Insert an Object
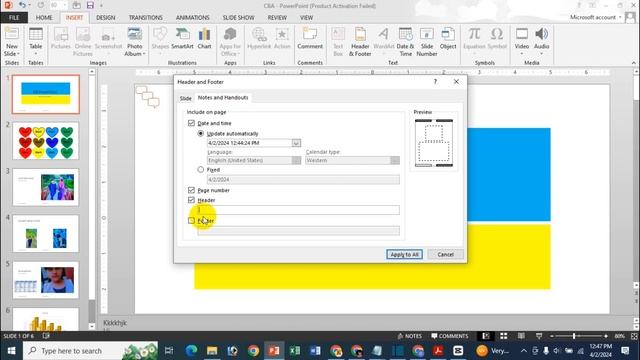This screenshot has height=360, width=640. (x=448, y=39)
